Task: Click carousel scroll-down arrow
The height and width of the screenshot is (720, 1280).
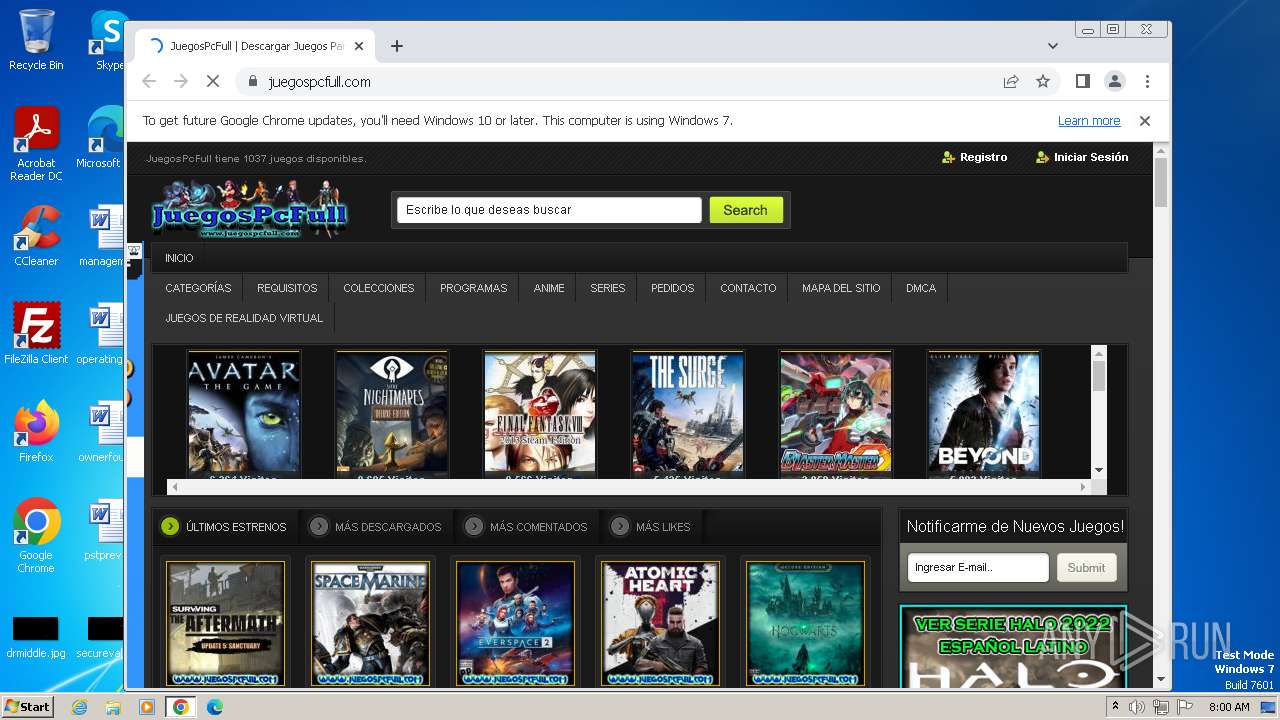Action: (x=1099, y=470)
